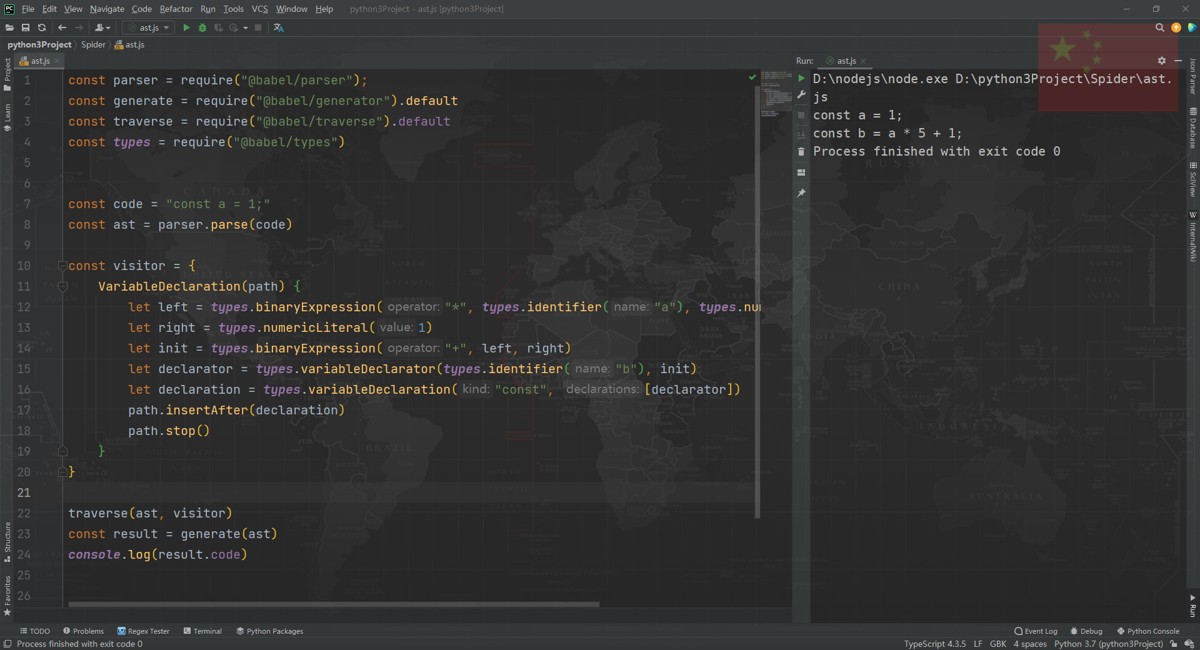1200x650 pixels.
Task: Open the ast.js run configuration dropdown
Action: (x=147, y=27)
